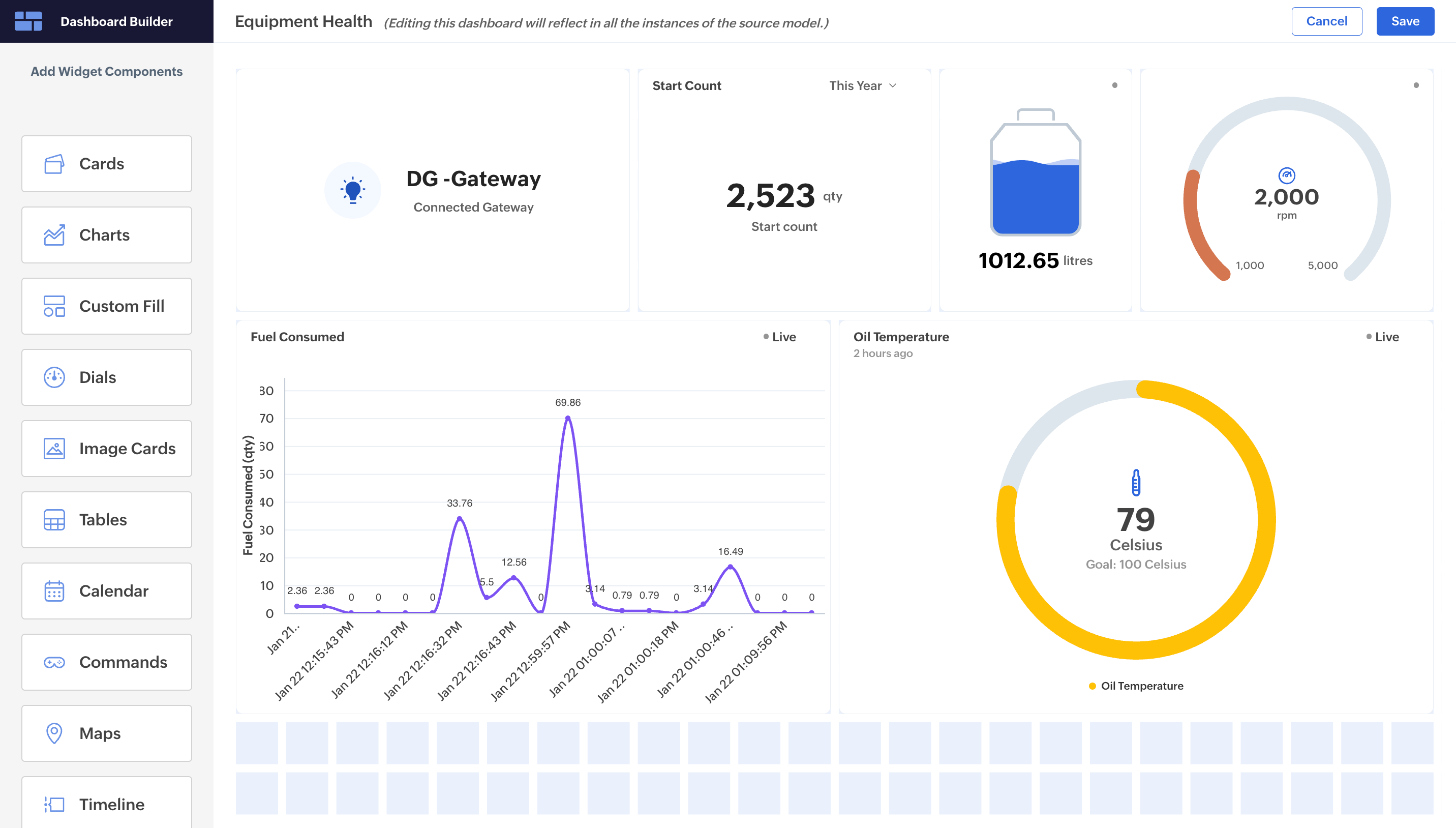
Task: Expand the Start Count range chevron
Action: coord(893,85)
